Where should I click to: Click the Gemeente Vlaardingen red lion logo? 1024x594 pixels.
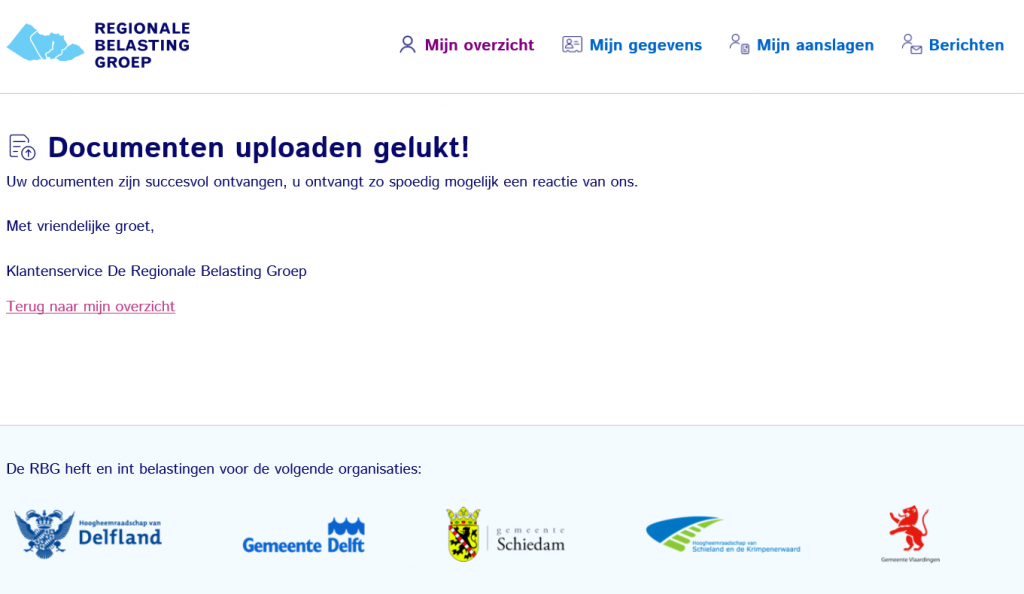click(x=910, y=534)
